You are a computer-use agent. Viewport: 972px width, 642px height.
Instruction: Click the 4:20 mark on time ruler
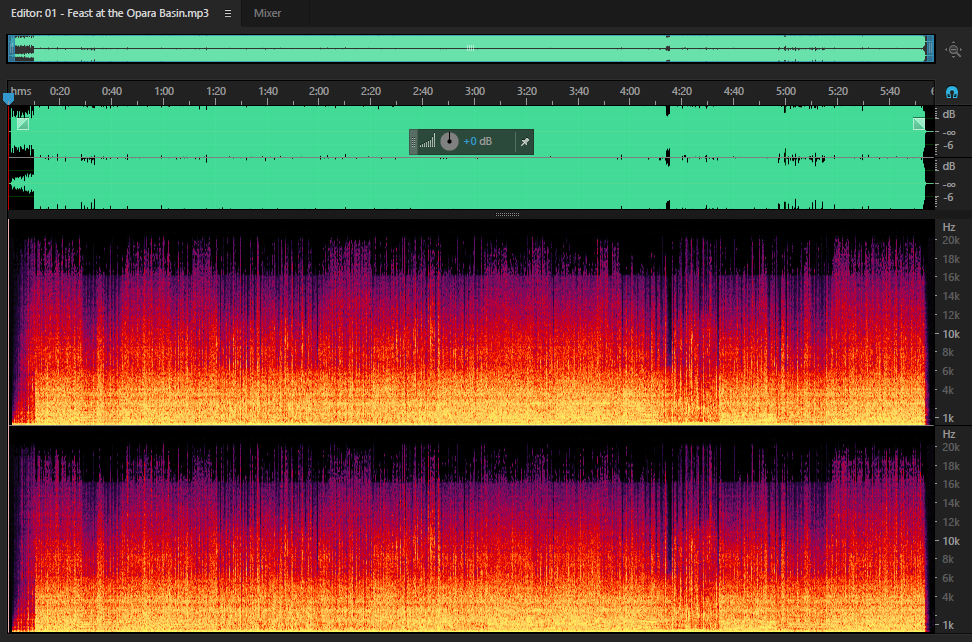(x=682, y=91)
